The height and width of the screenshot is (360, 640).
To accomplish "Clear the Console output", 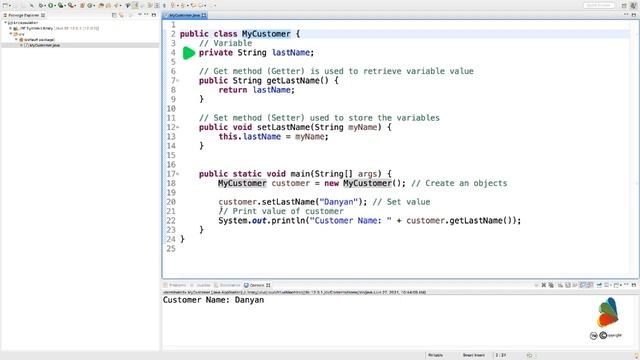I will [x=560, y=285].
